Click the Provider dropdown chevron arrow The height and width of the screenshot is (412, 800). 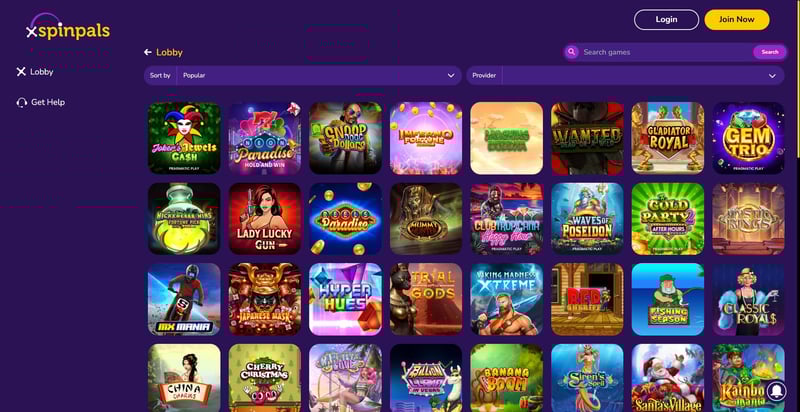pos(772,75)
